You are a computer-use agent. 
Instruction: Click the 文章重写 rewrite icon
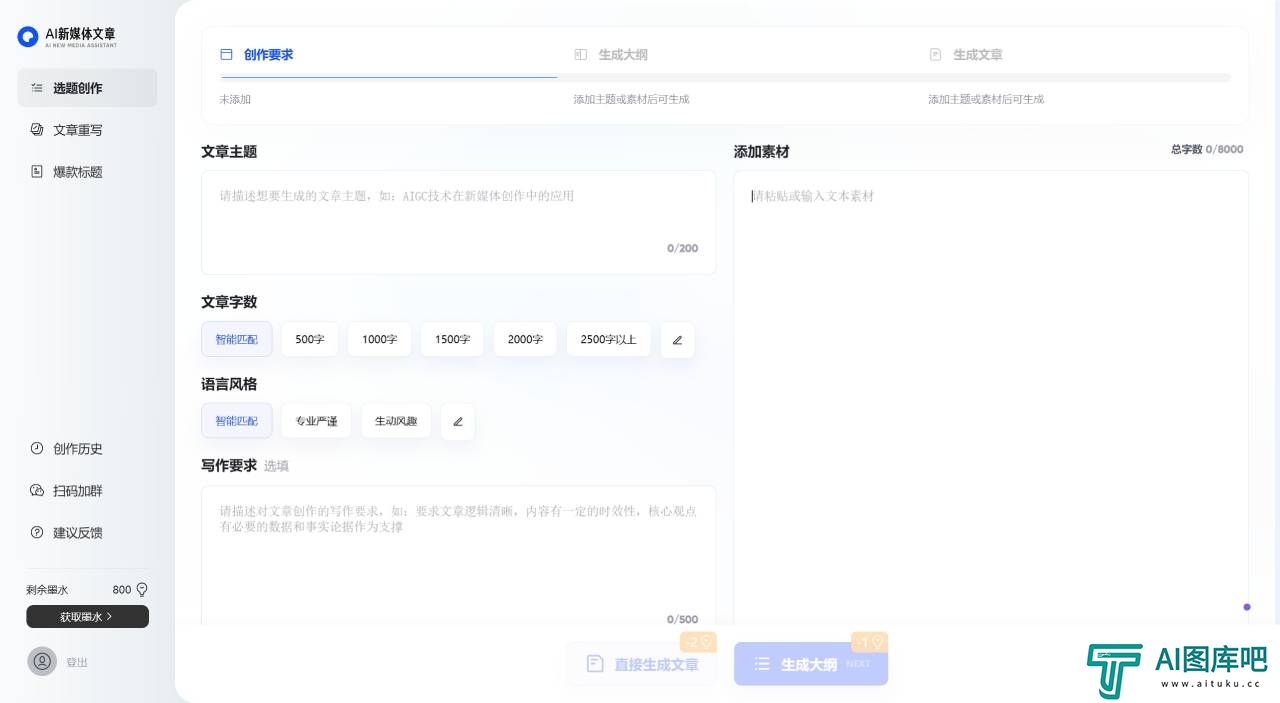tap(37, 130)
